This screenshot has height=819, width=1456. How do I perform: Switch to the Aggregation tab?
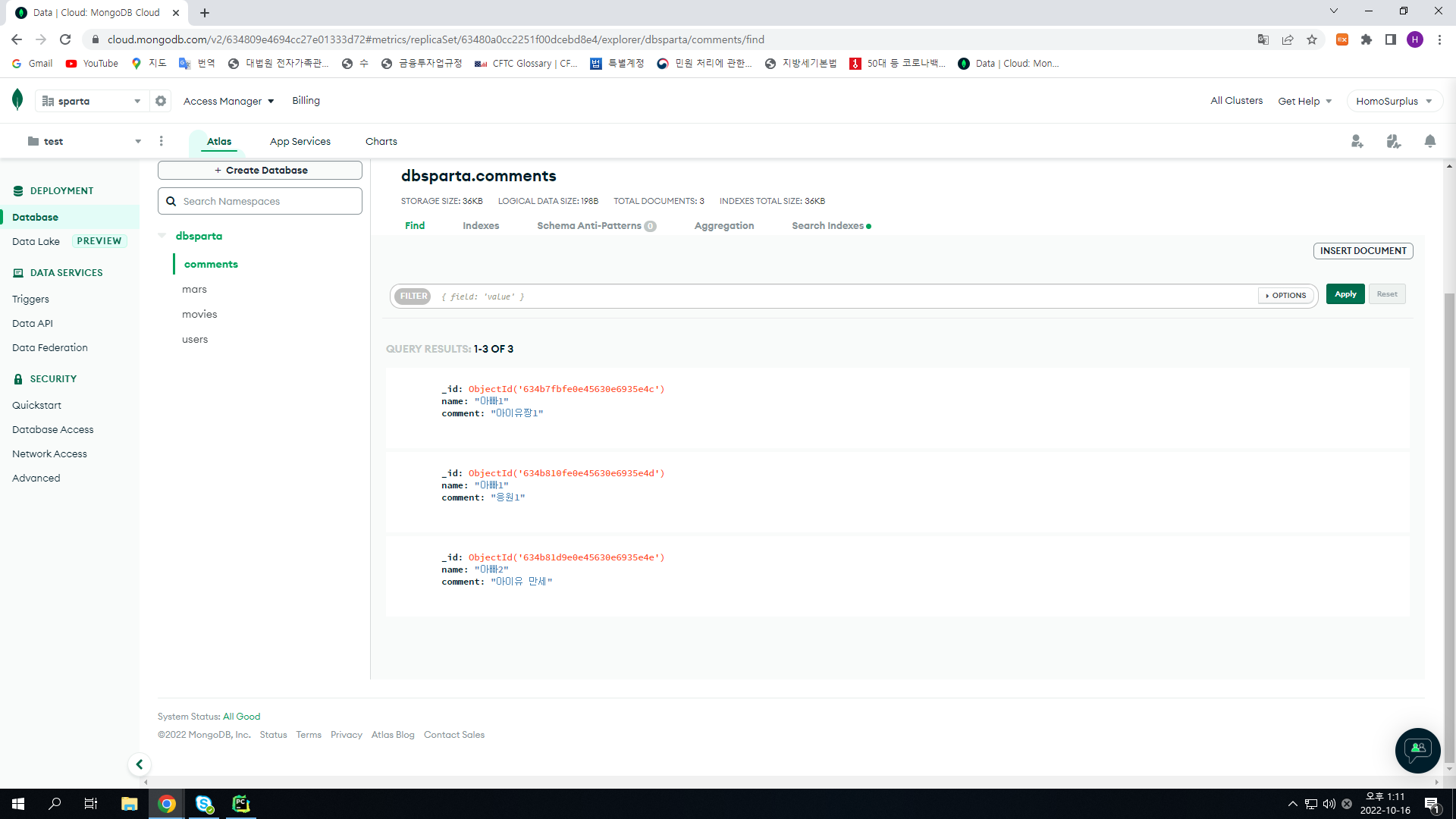723,226
